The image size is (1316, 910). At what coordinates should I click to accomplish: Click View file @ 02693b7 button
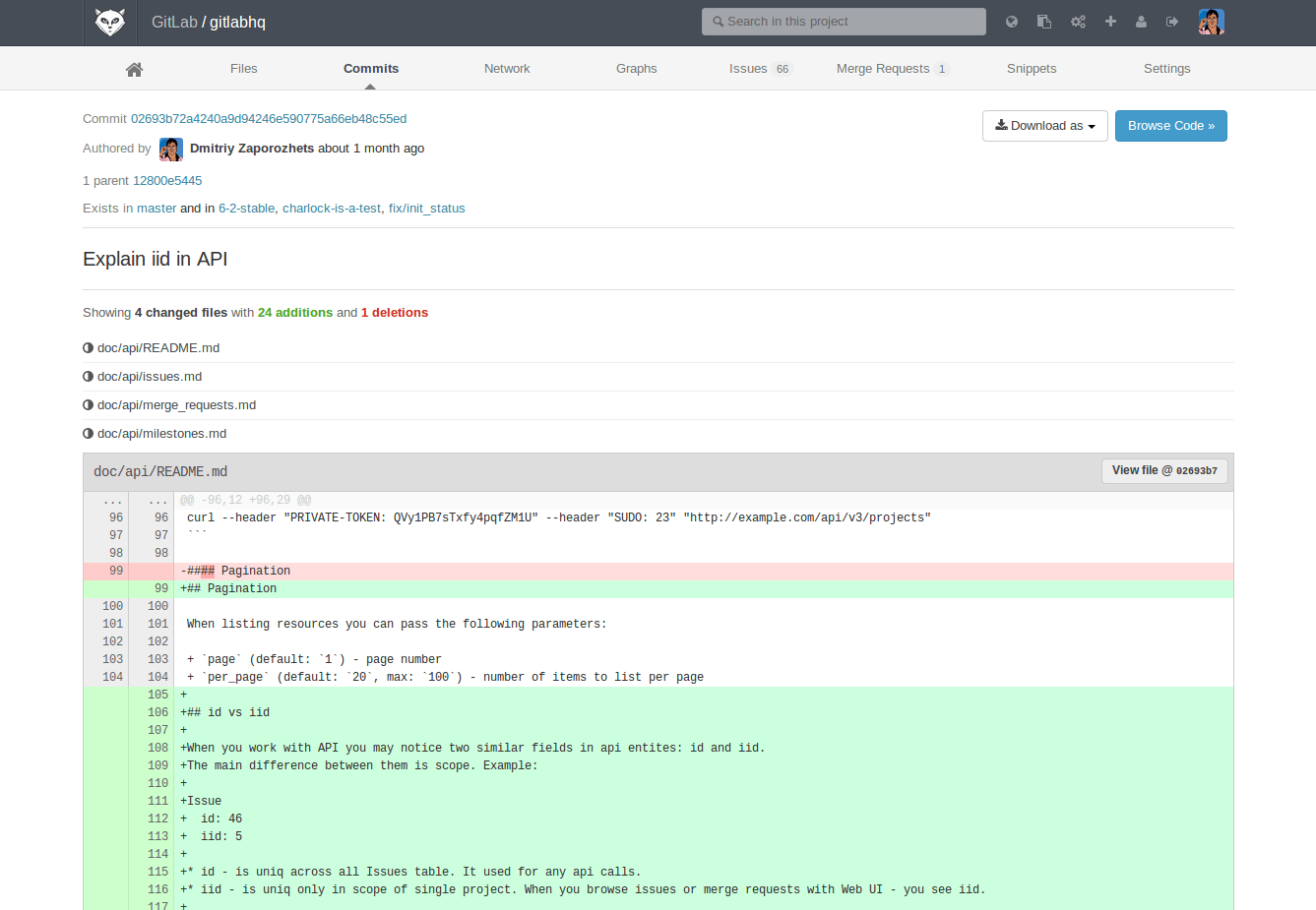pyautogui.click(x=1164, y=471)
